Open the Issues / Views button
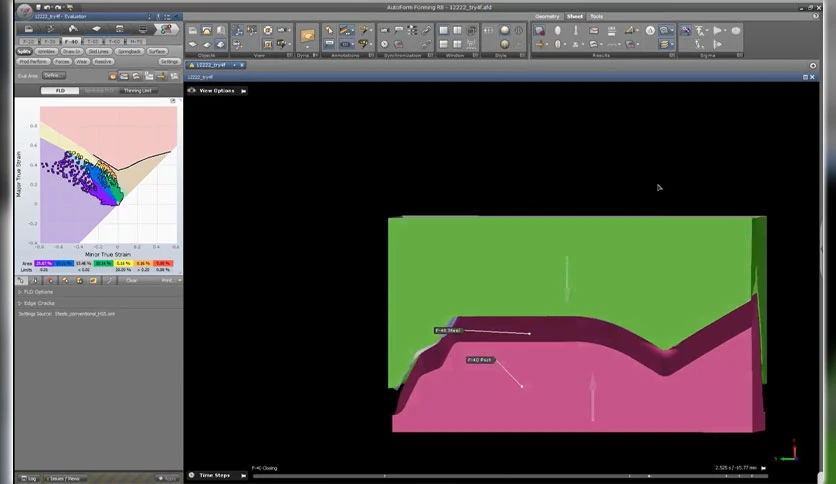 click(x=63, y=478)
